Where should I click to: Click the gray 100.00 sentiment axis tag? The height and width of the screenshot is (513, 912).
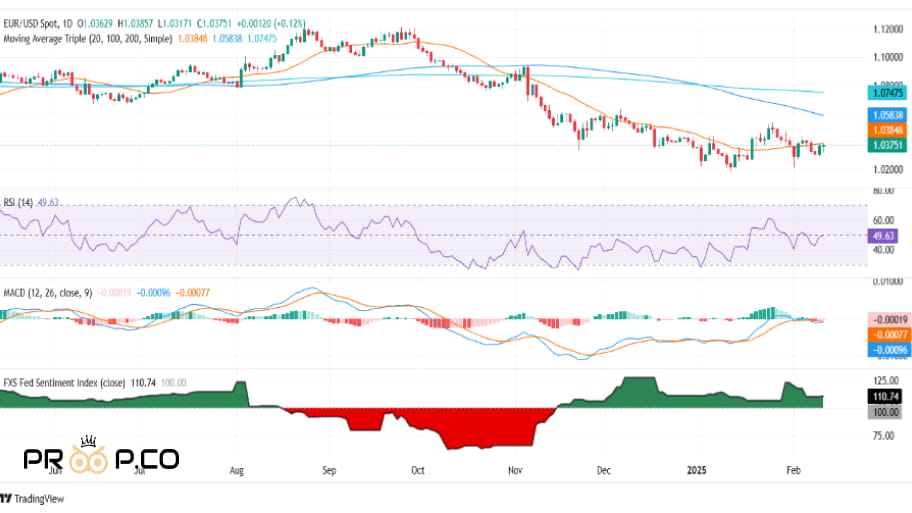click(x=885, y=412)
